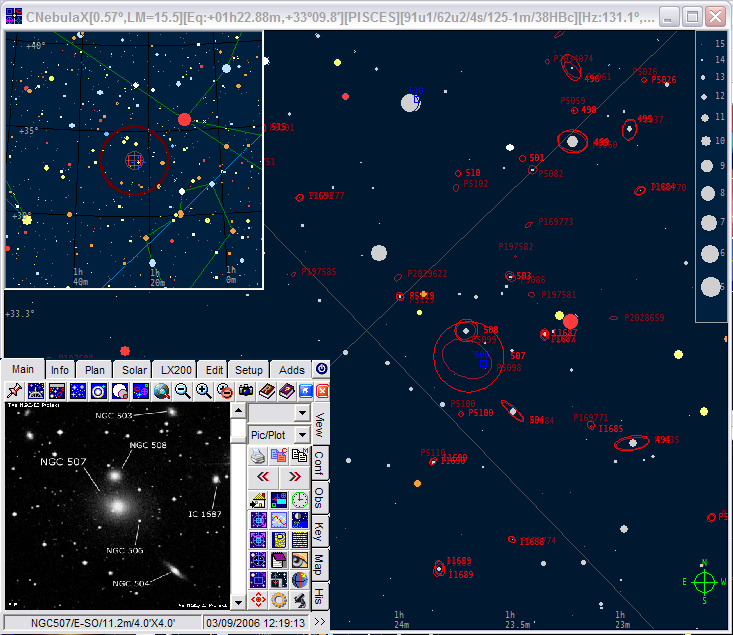Click the home house icon
Image resolution: width=733 pixels, height=635 pixels.
[x=258, y=499]
